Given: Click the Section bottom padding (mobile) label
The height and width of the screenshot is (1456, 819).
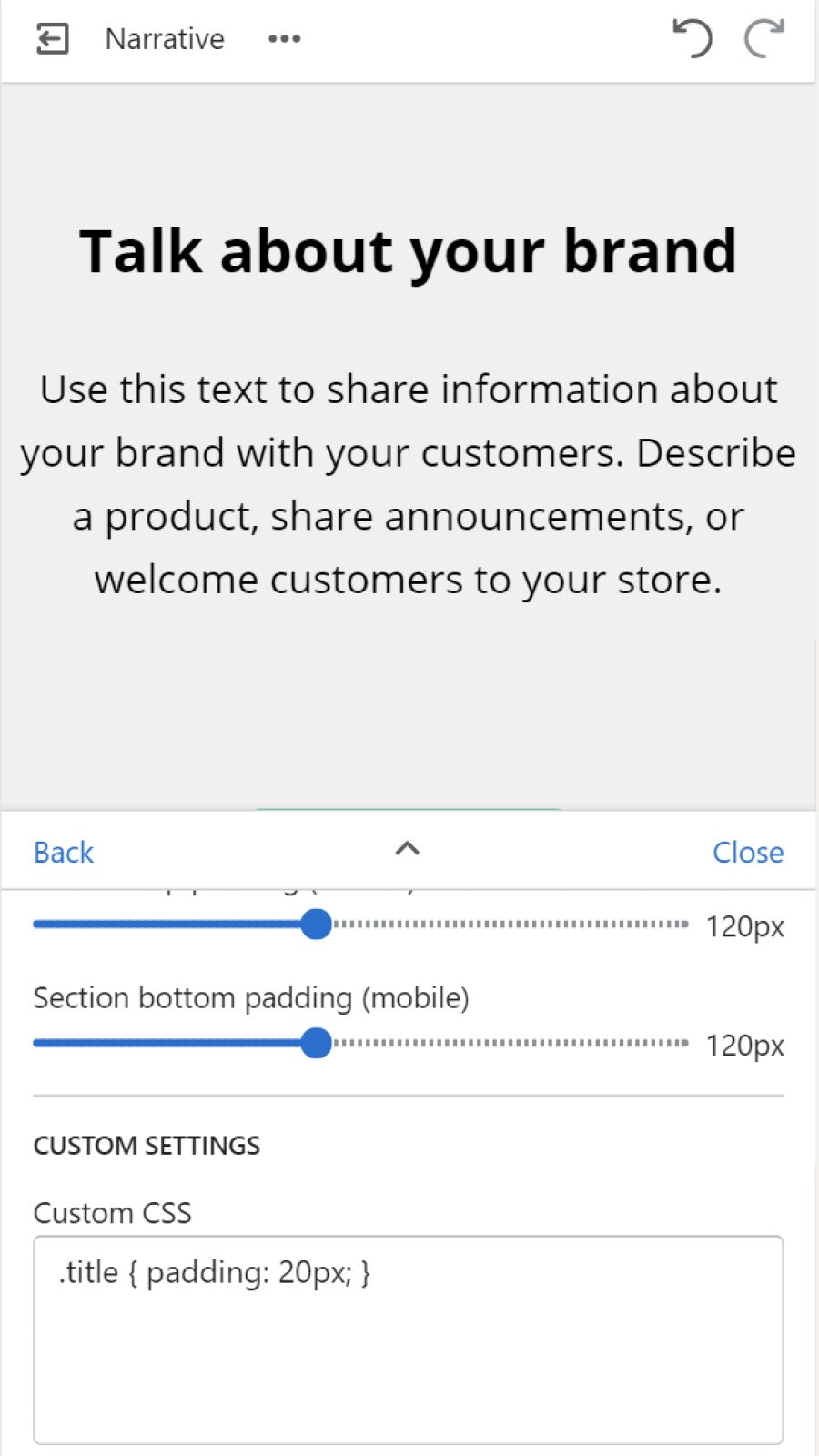Looking at the screenshot, I should coord(251,998).
